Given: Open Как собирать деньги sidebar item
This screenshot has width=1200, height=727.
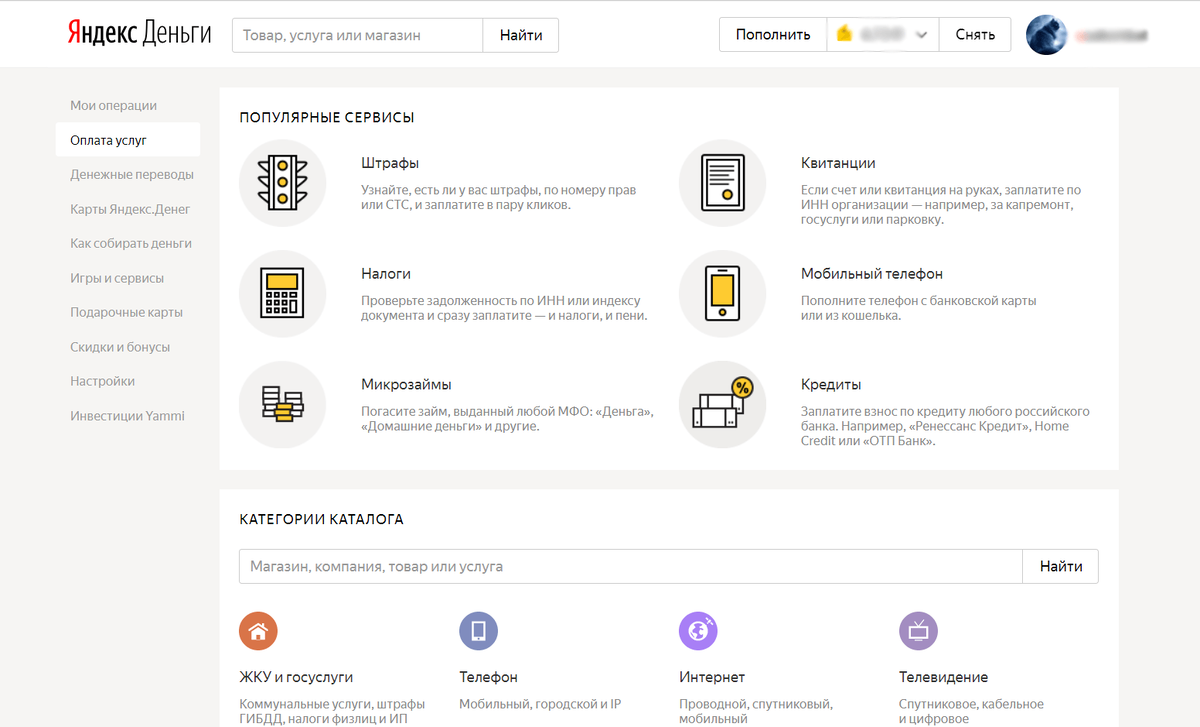Looking at the screenshot, I should 131,243.
